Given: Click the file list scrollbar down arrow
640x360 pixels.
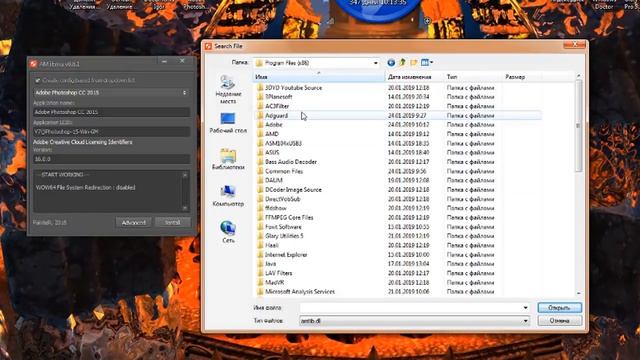Looking at the screenshot, I should point(578,293).
